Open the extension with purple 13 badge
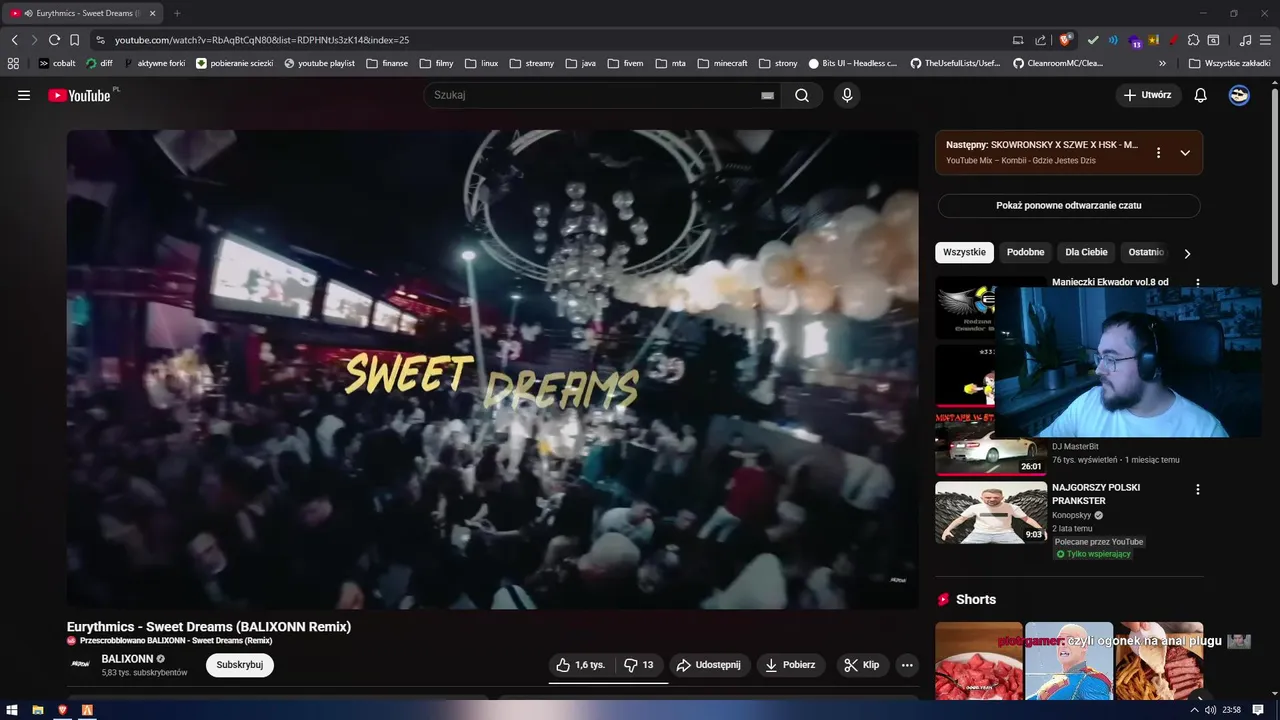Viewport: 1280px width, 720px height. tap(1135, 41)
